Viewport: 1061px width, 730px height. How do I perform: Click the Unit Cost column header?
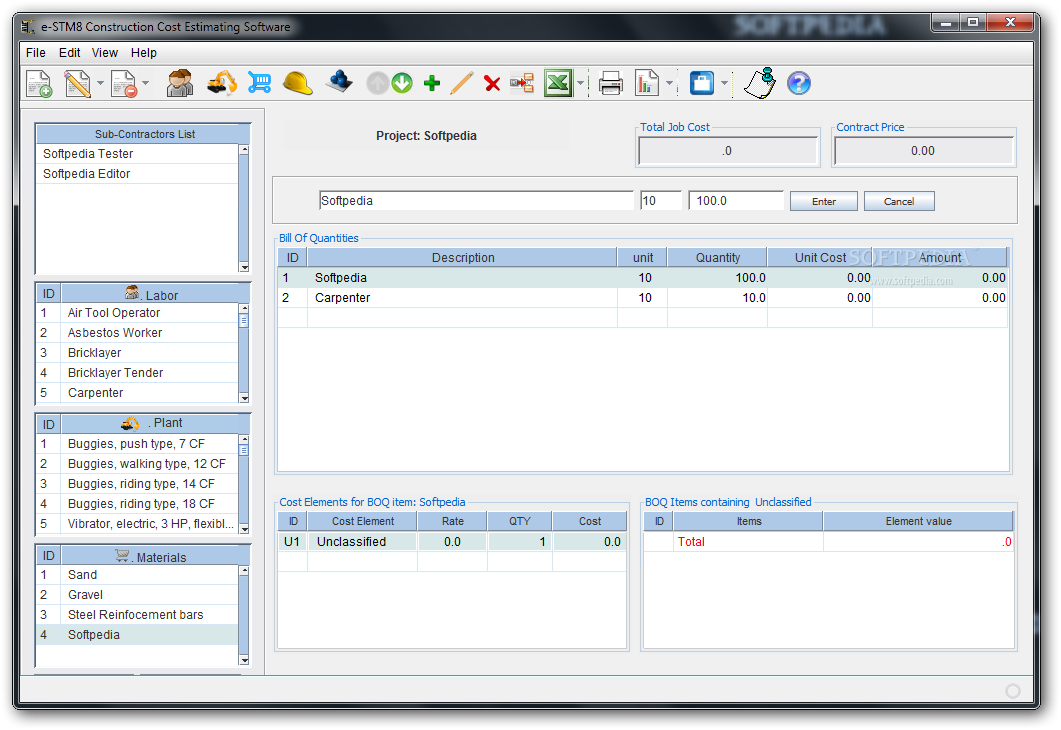click(819, 258)
